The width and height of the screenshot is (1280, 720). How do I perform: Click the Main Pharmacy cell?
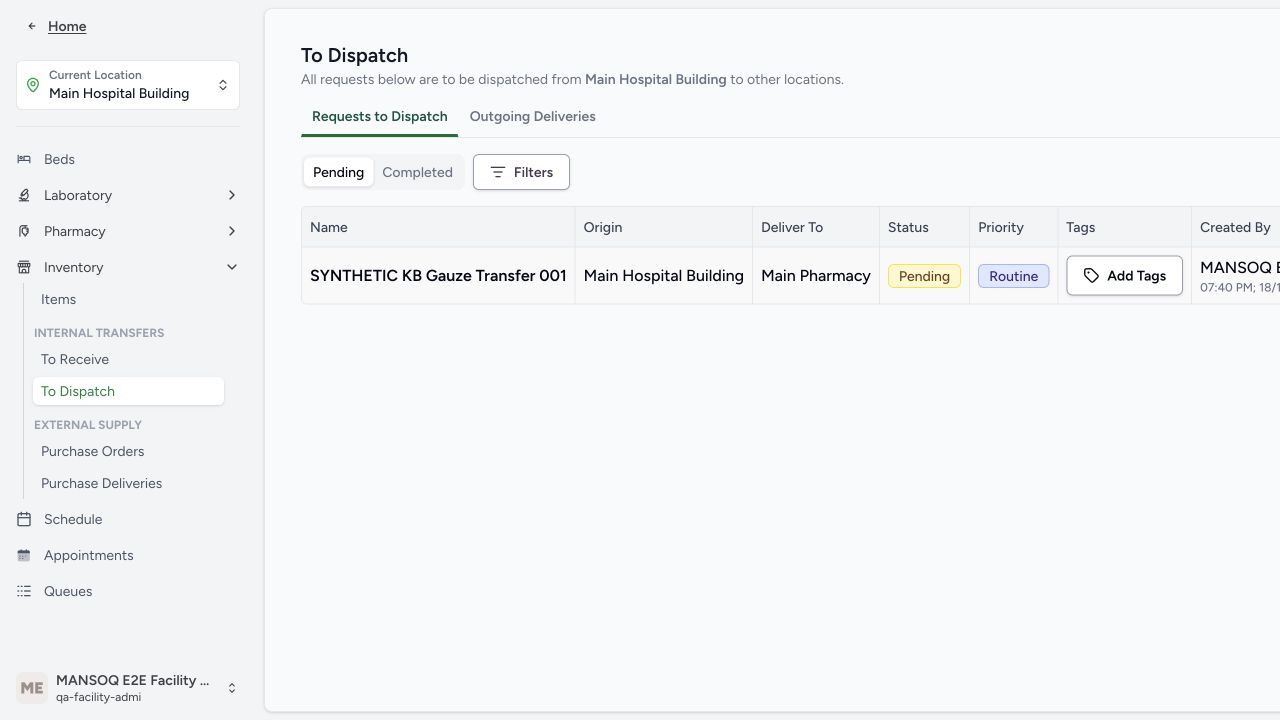click(816, 275)
